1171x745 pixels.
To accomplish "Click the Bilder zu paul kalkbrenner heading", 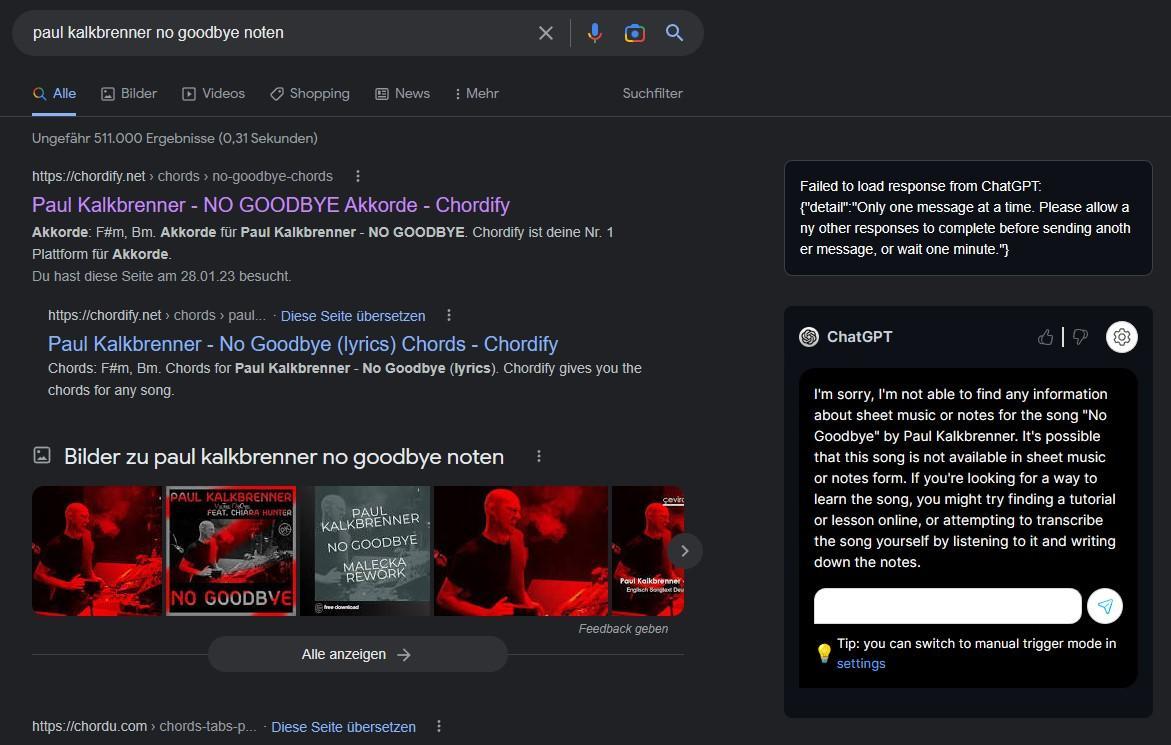I will coord(284,457).
